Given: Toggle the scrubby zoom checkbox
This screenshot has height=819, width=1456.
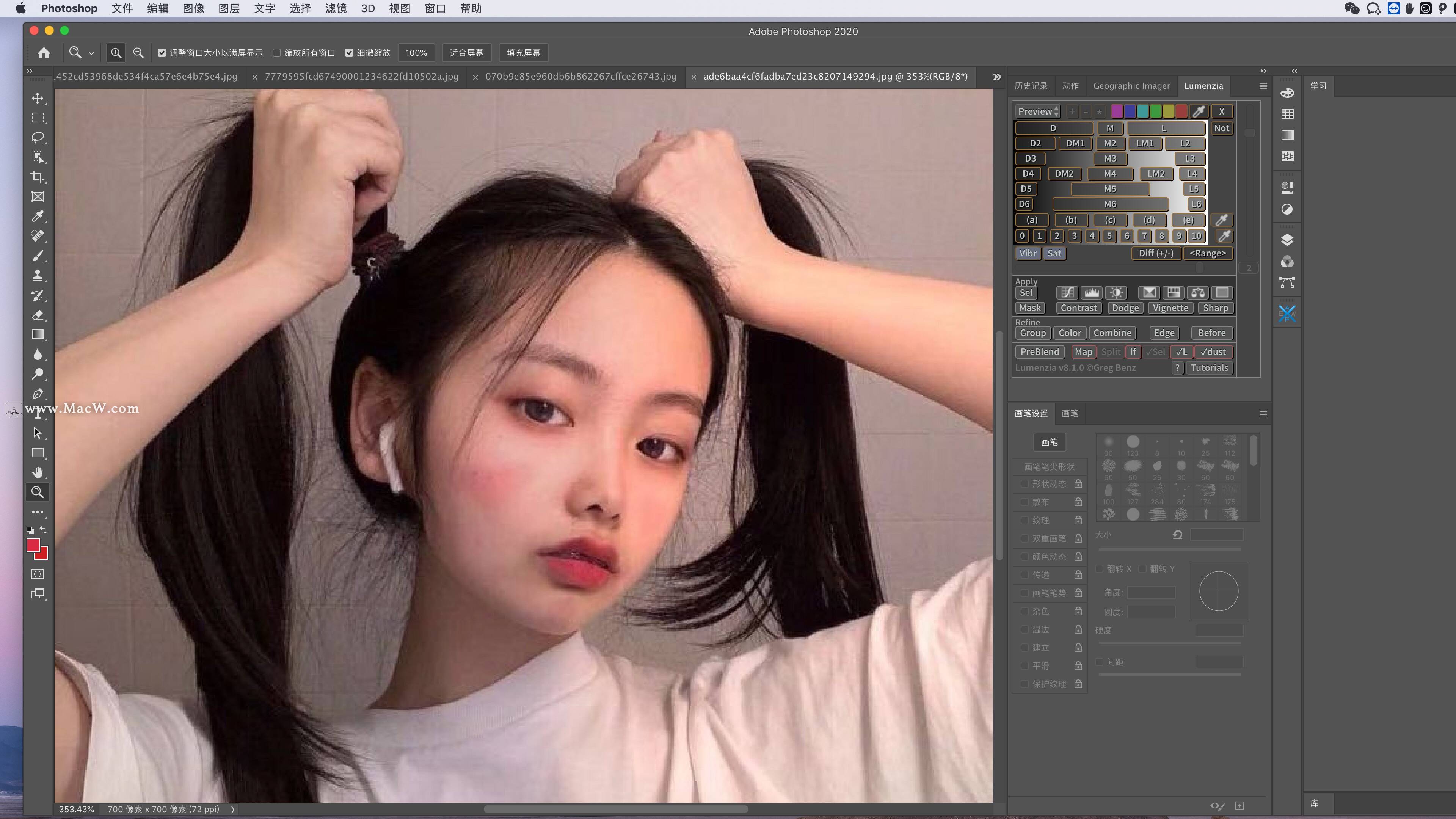Looking at the screenshot, I should (x=349, y=53).
